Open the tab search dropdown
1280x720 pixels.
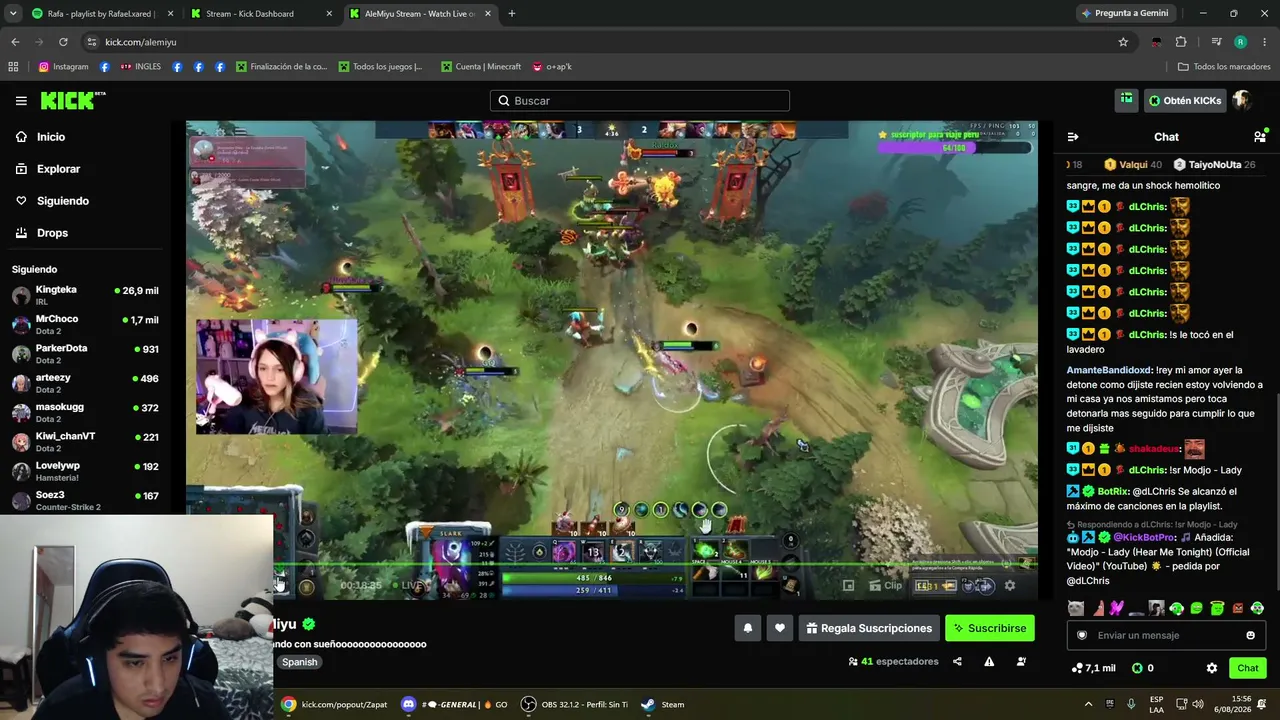click(x=13, y=13)
